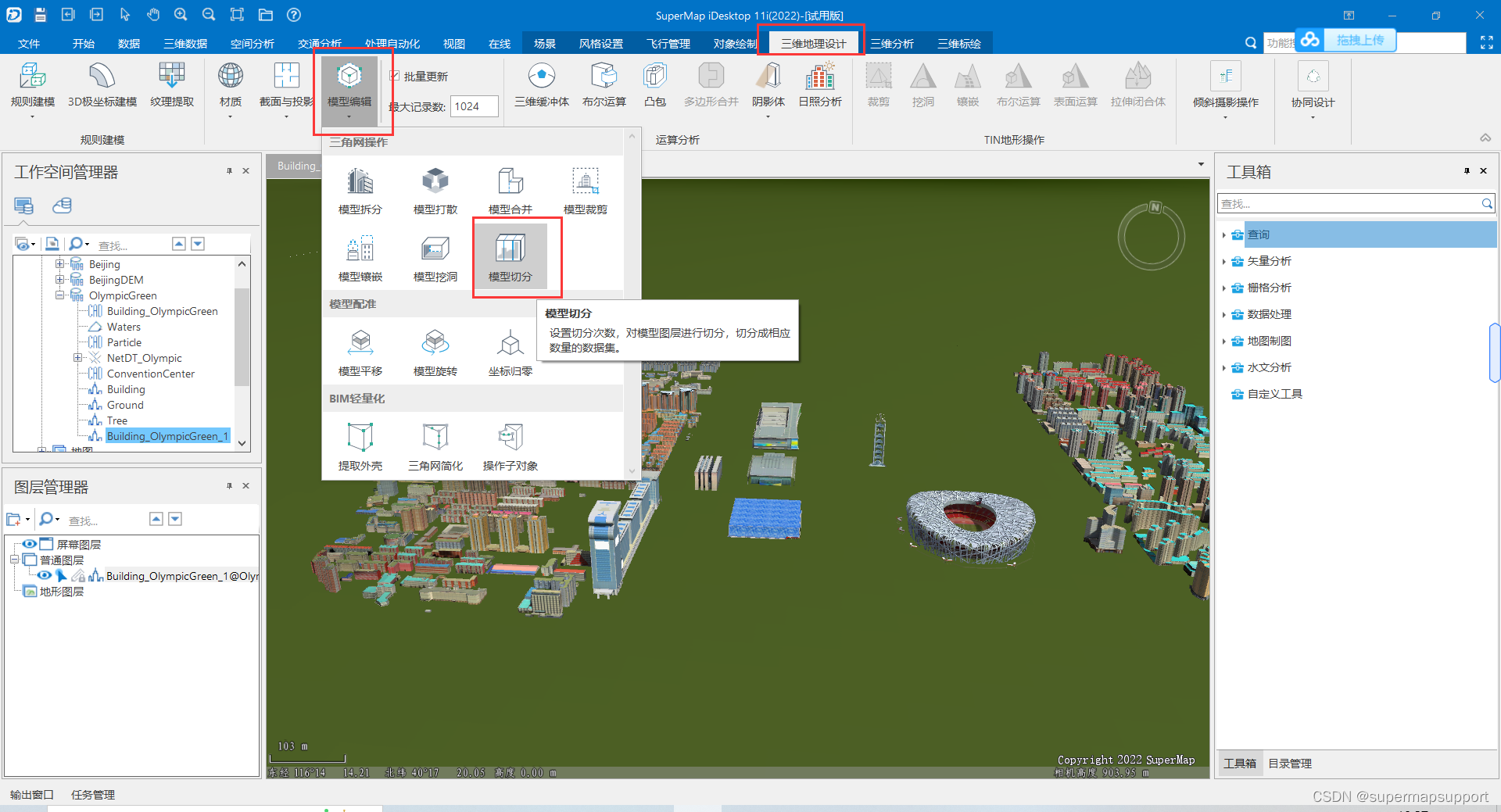Open the 三维缓冲体 tool
This screenshot has height=812, width=1501.
(542, 86)
